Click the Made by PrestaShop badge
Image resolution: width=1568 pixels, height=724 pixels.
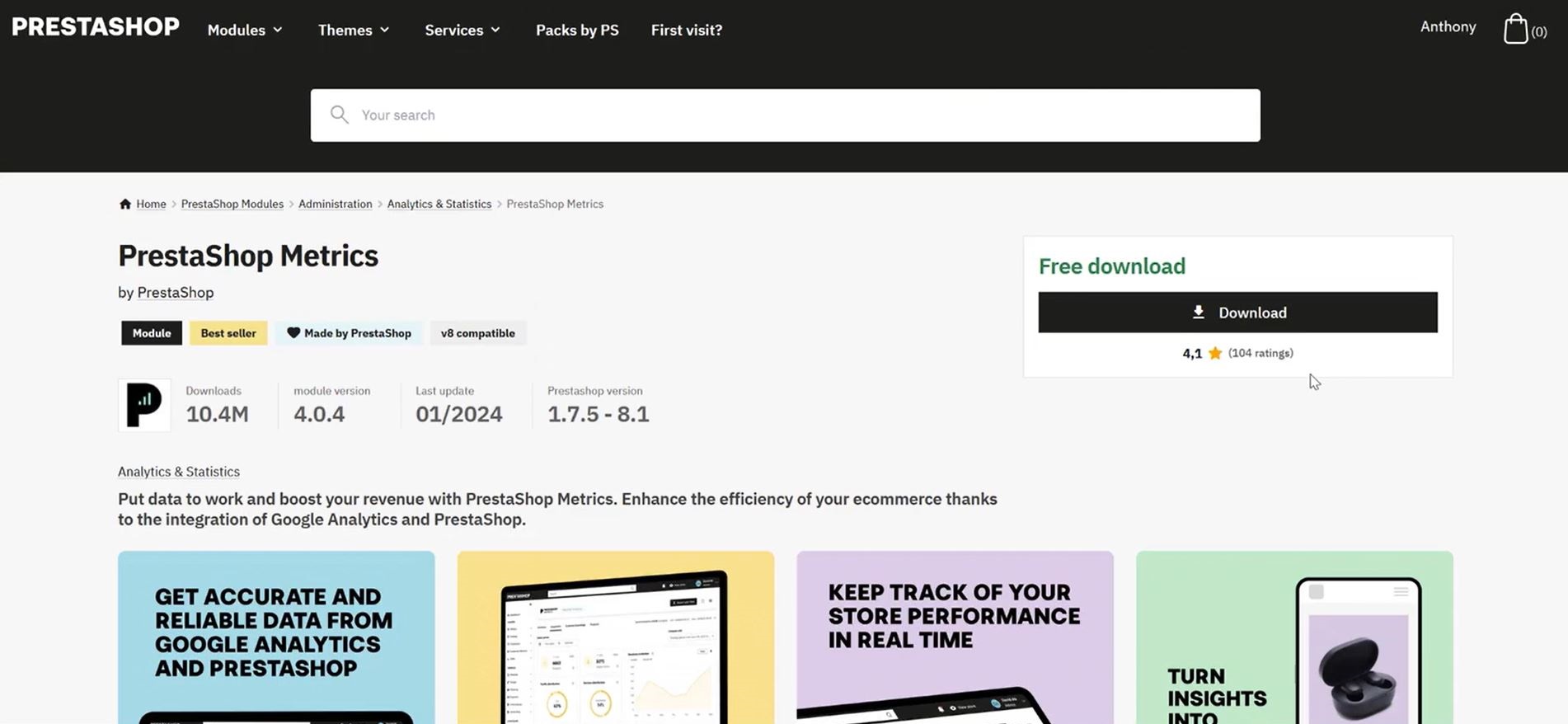(349, 333)
